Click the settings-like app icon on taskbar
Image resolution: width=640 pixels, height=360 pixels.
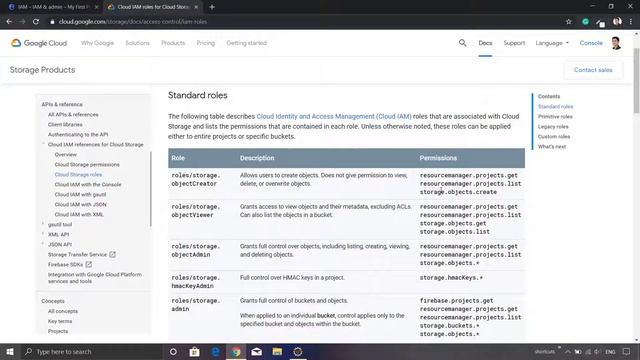click(x=298, y=351)
